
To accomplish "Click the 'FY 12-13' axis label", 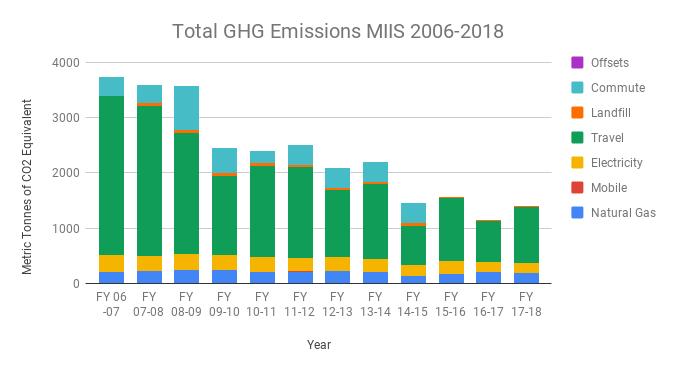I will [x=338, y=304].
